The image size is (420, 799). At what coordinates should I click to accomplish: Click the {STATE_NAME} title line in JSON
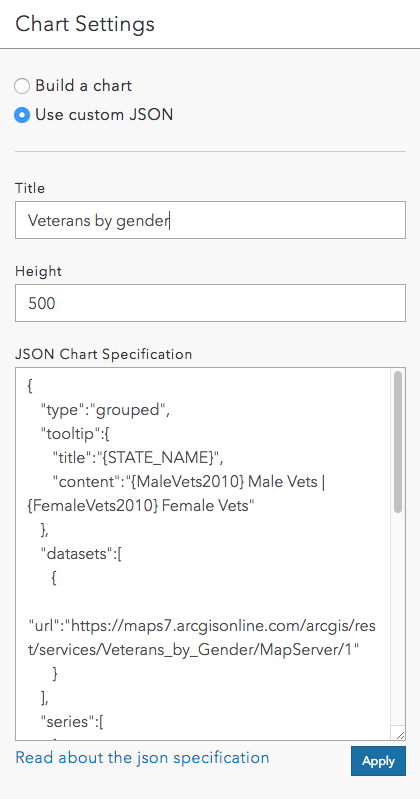coord(138,458)
